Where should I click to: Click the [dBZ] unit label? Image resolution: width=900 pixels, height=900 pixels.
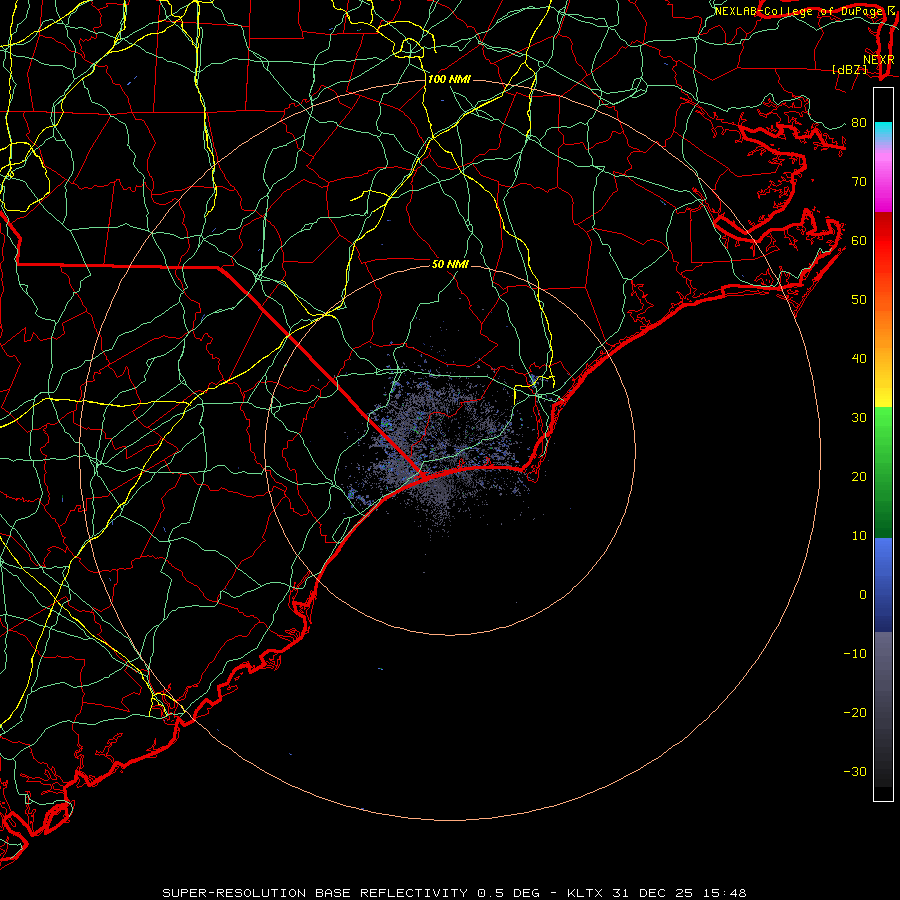pyautogui.click(x=849, y=69)
